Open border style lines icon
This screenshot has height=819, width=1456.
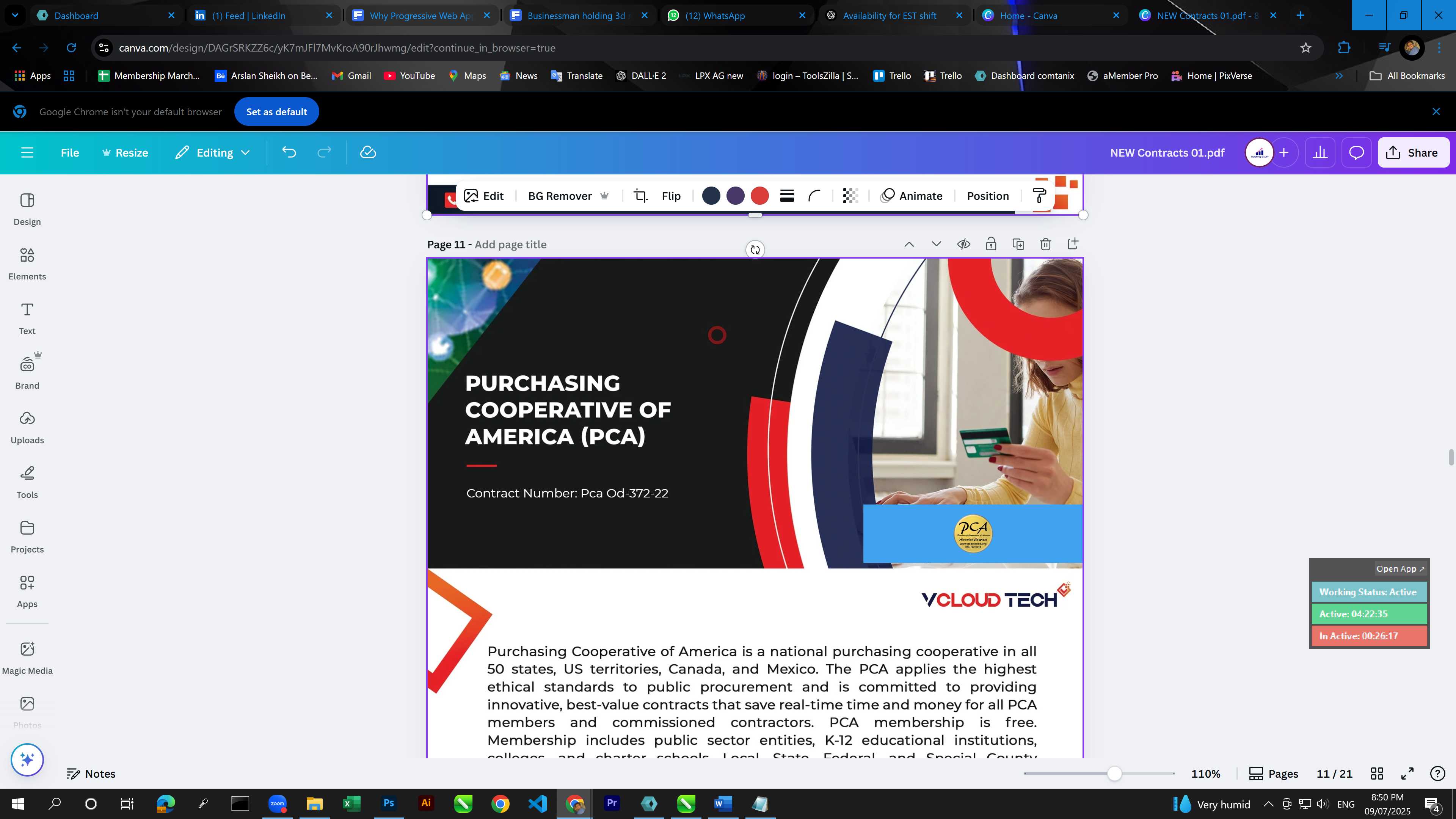coord(787,196)
